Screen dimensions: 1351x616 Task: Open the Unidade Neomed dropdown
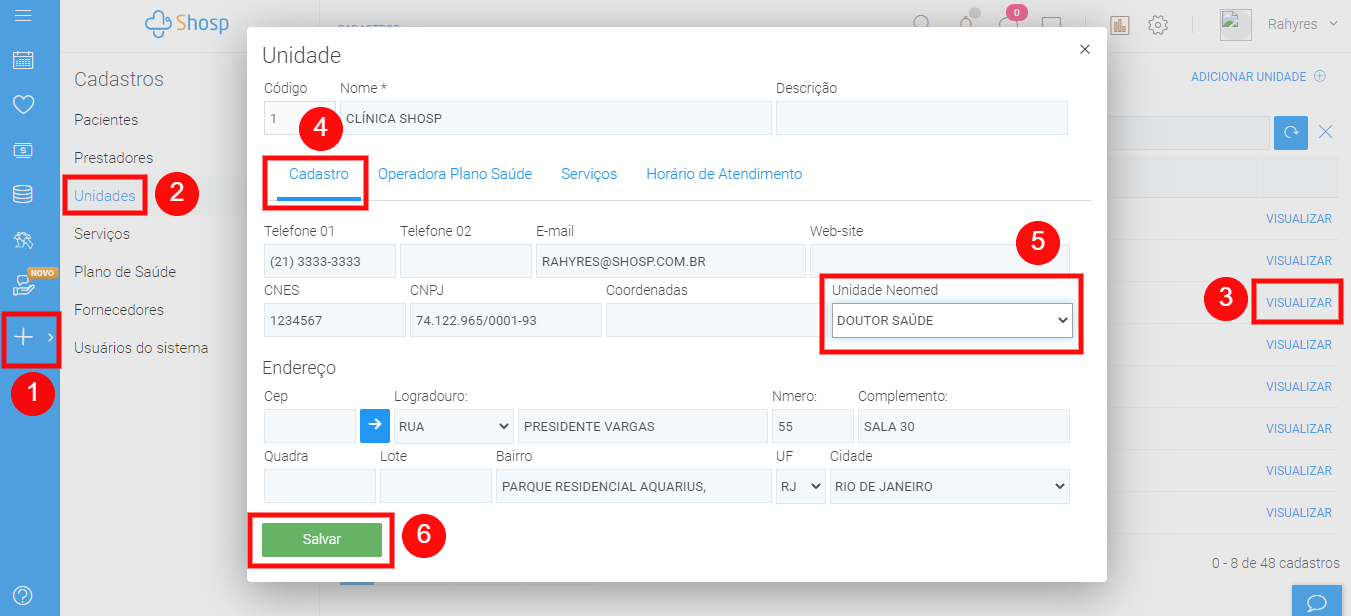(952, 321)
